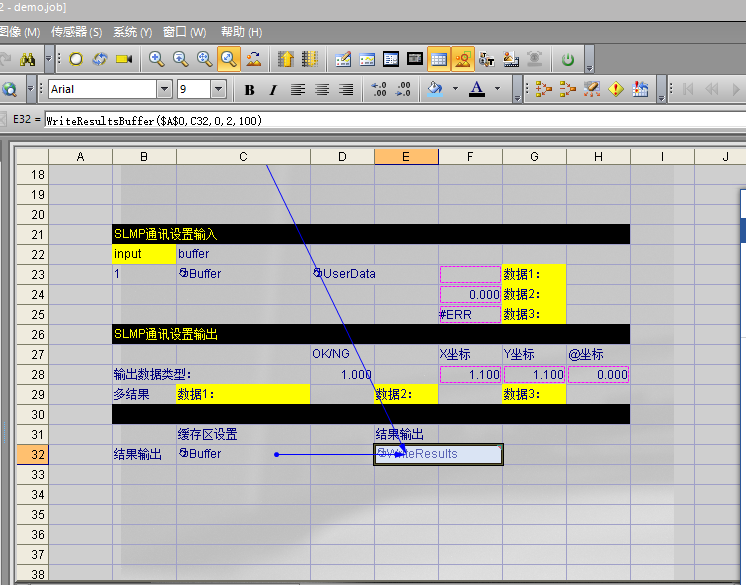Toggle the green Online power button

click(x=568, y=59)
